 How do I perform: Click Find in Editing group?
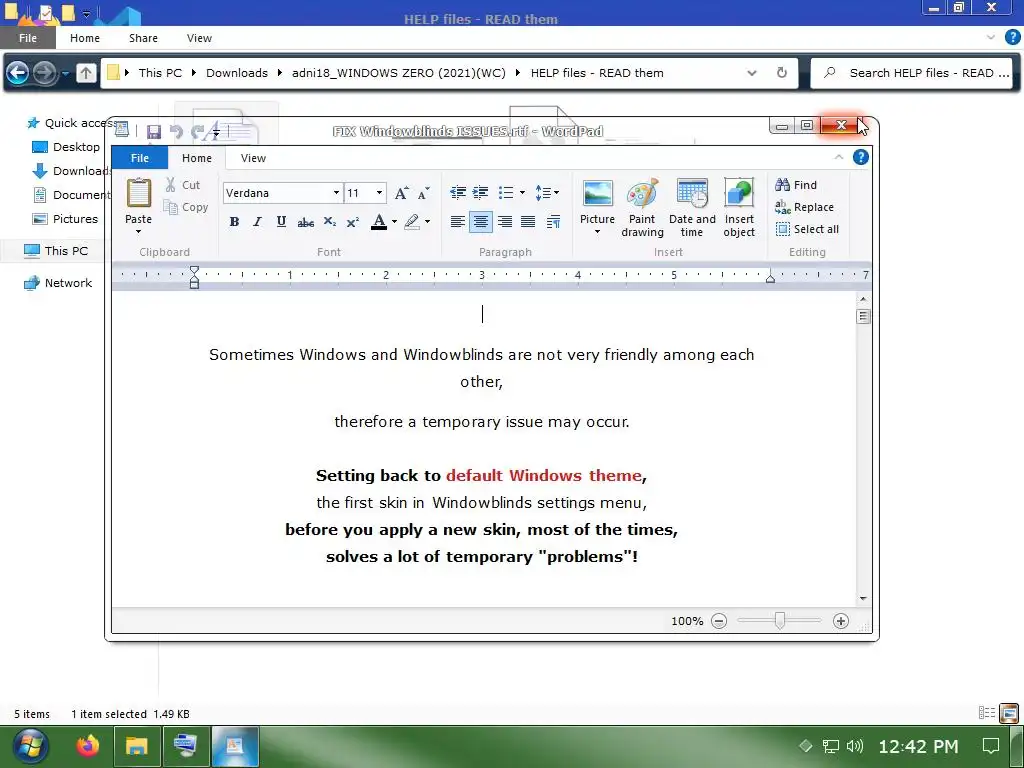click(x=795, y=185)
